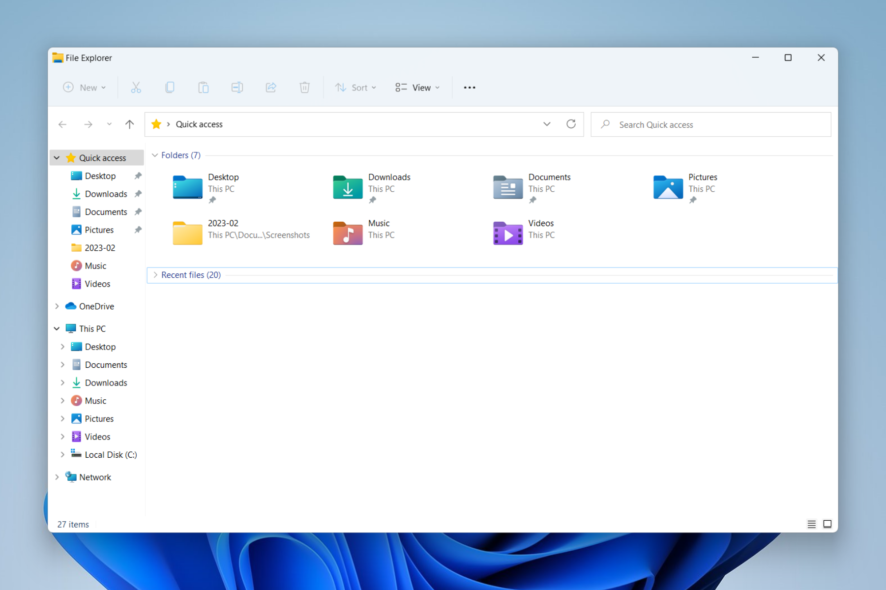Select the Cut toolbar icon
Screen dimensions: 886x590
pyautogui.click(x=136, y=87)
